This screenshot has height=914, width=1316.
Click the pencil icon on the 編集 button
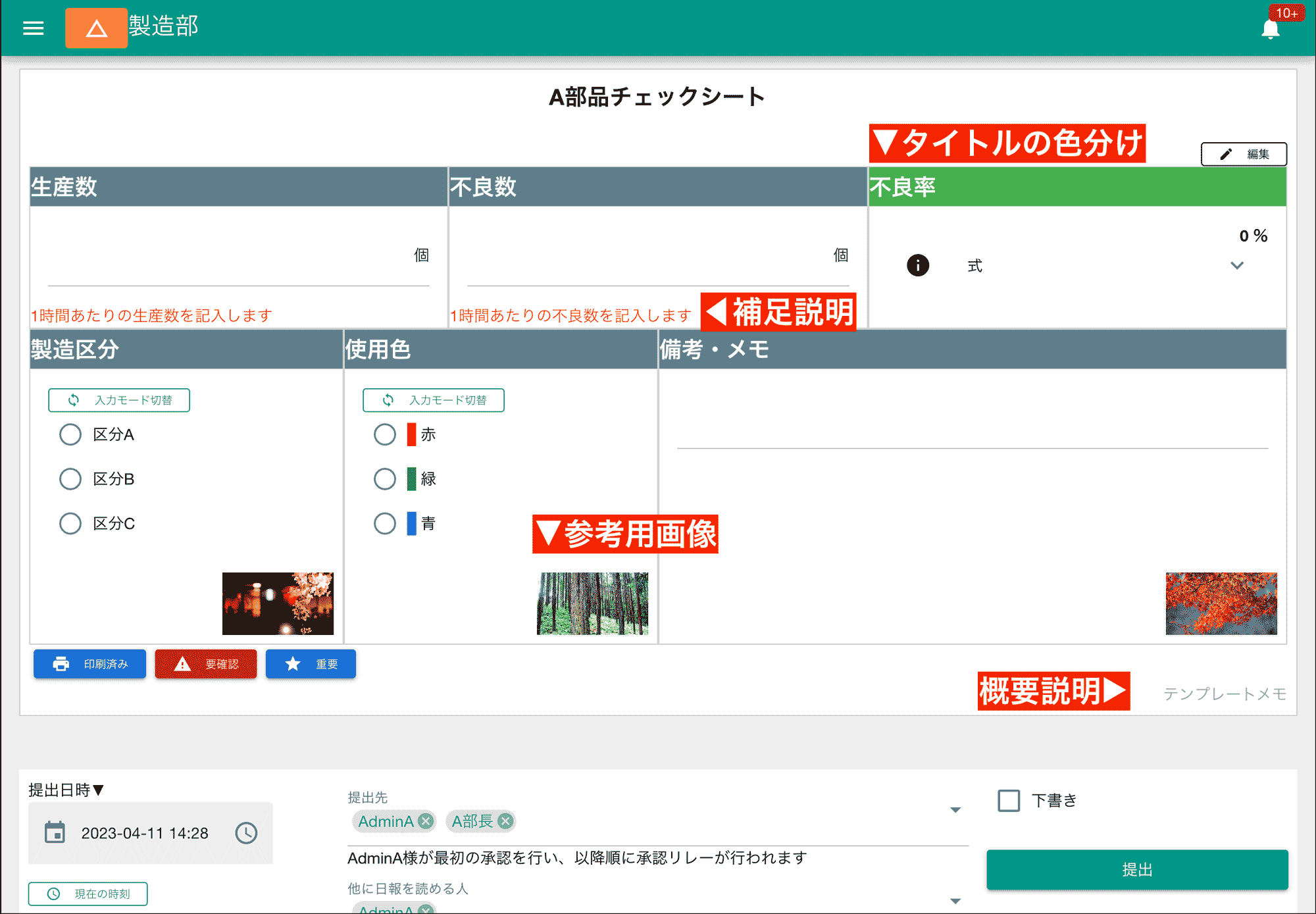click(1224, 154)
